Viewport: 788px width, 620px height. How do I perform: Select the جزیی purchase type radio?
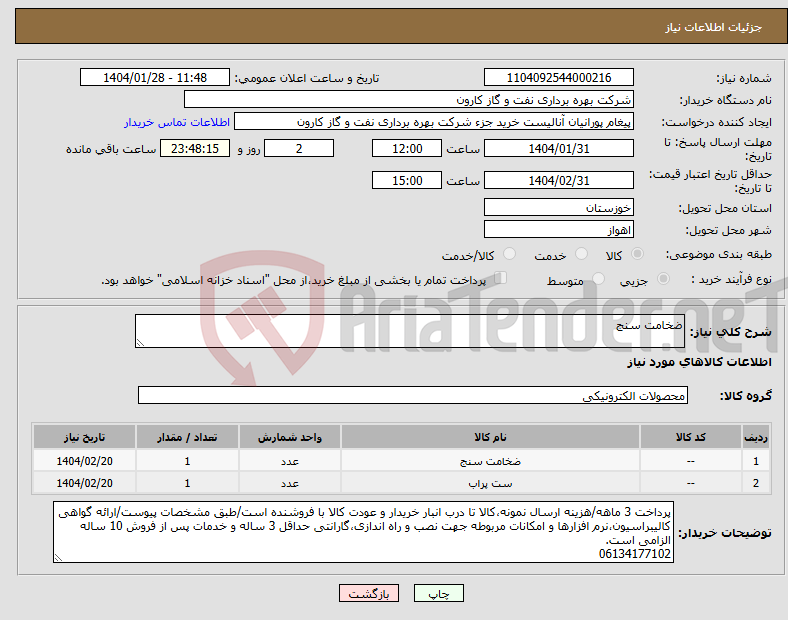pyautogui.click(x=663, y=278)
